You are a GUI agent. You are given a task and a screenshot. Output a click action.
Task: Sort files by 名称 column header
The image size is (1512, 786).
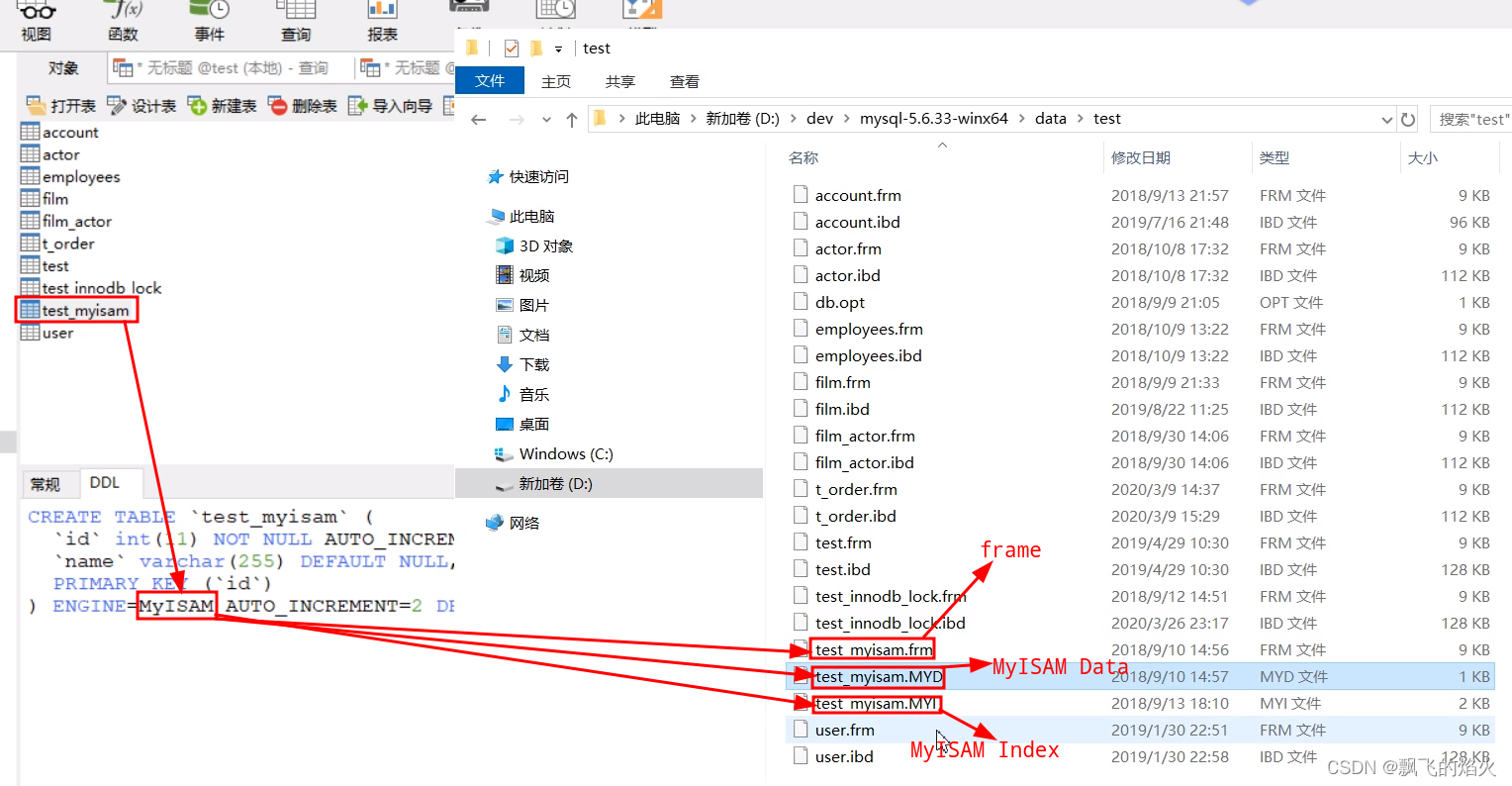[x=803, y=158]
